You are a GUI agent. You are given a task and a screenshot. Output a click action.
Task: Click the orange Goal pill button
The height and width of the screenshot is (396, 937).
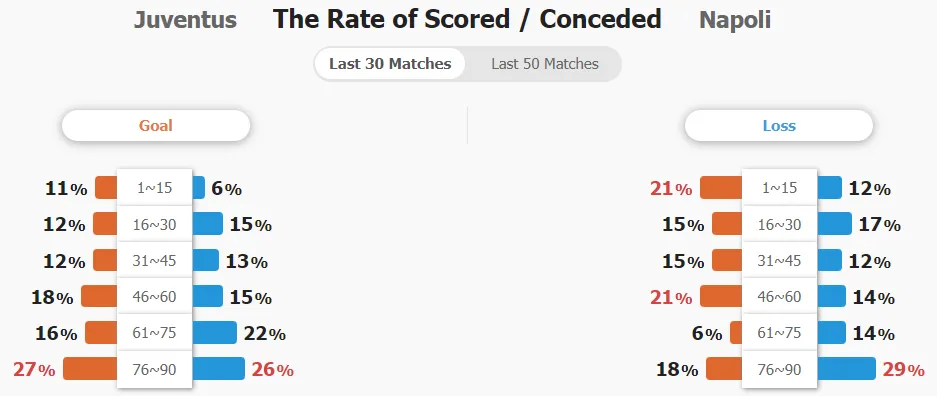155,125
